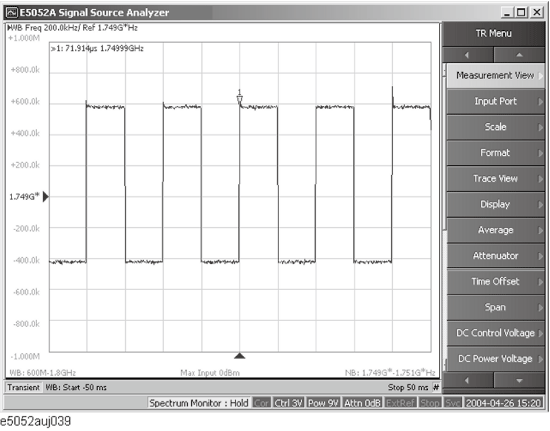Screen dimensions: 550x431
Task: Expand the Scale softkey submenu
Action: pos(495,127)
